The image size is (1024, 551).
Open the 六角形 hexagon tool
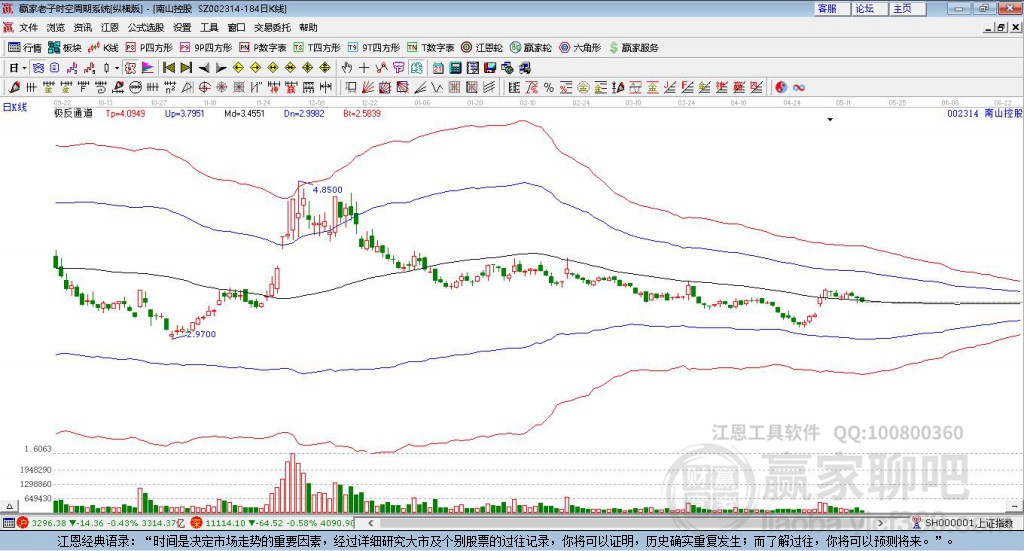[x=580, y=48]
